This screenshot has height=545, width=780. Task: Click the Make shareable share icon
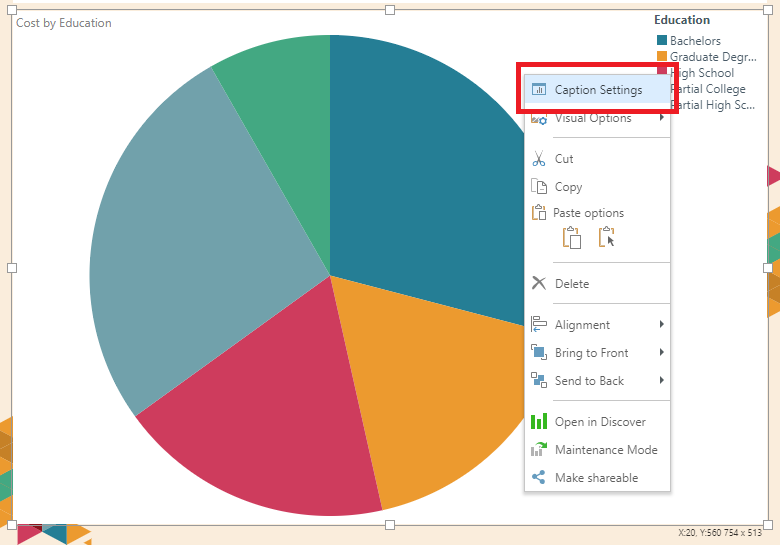(539, 478)
